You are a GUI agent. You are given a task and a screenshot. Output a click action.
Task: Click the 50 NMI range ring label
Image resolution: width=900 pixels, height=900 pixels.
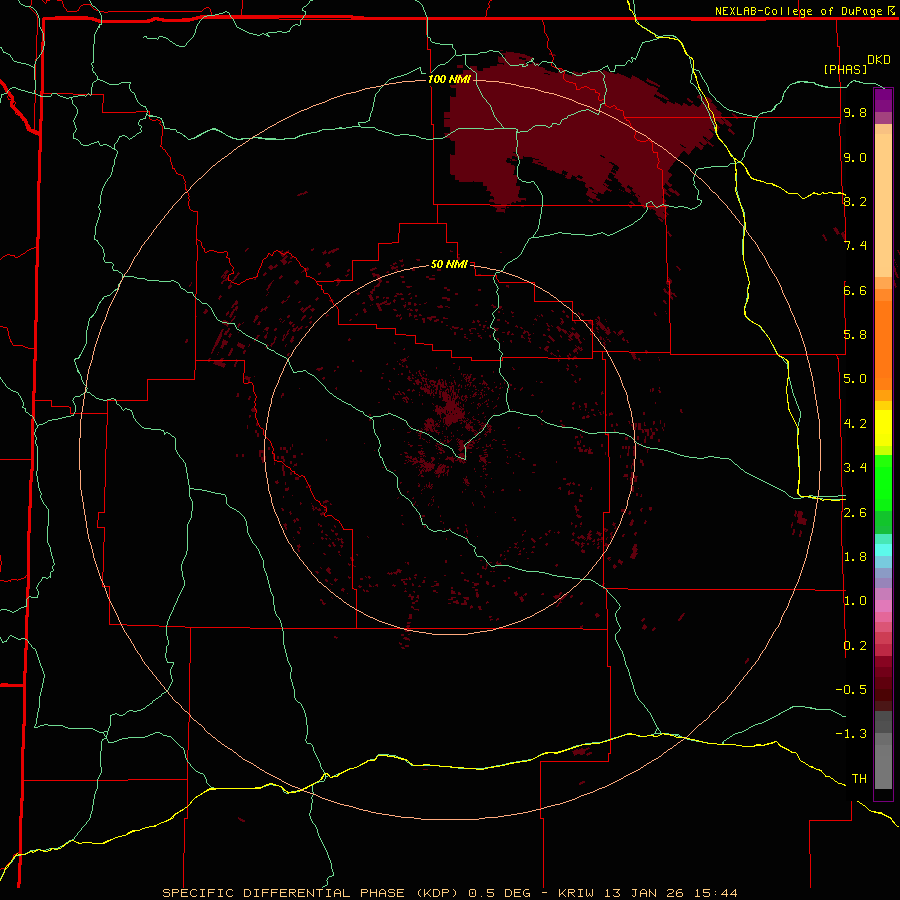449,264
